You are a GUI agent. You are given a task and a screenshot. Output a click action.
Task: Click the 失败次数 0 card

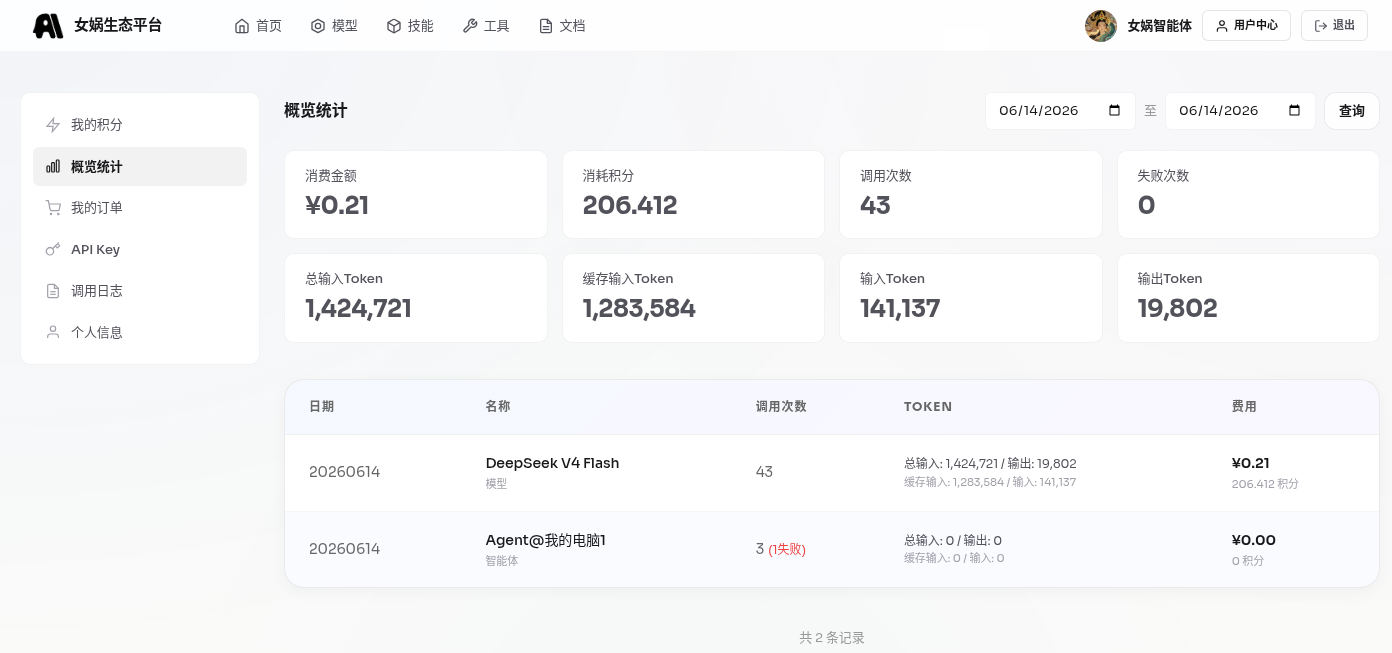[1248, 195]
